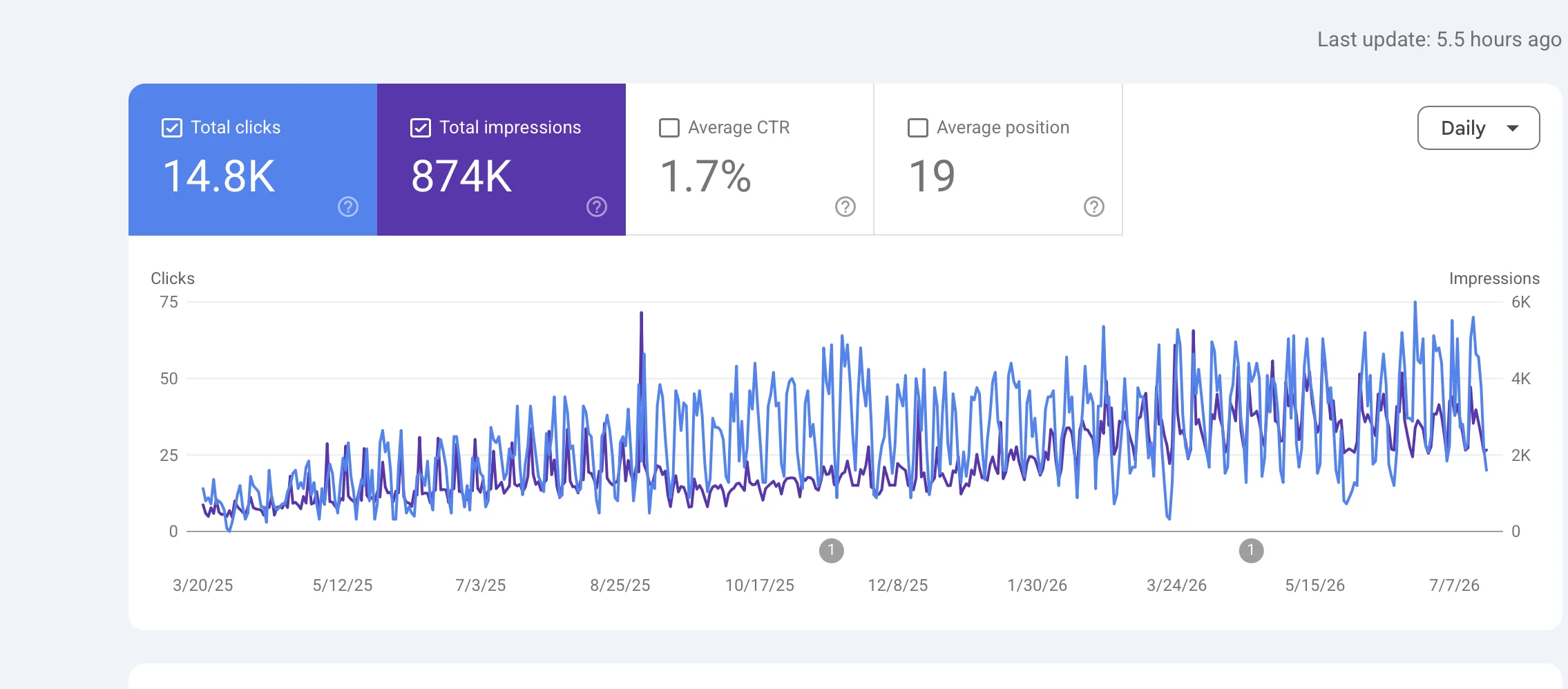Screen dimensions: 1568x689
Task: Click the 874K total impressions value
Action: [x=461, y=176]
